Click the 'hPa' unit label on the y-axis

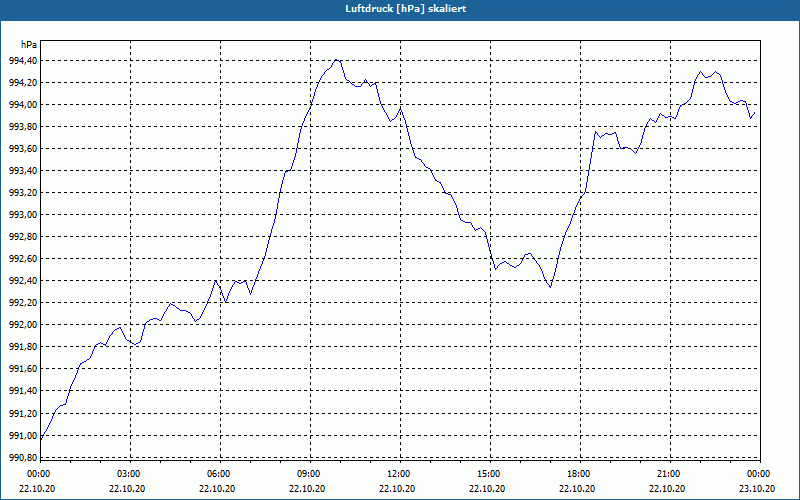(x=29, y=45)
